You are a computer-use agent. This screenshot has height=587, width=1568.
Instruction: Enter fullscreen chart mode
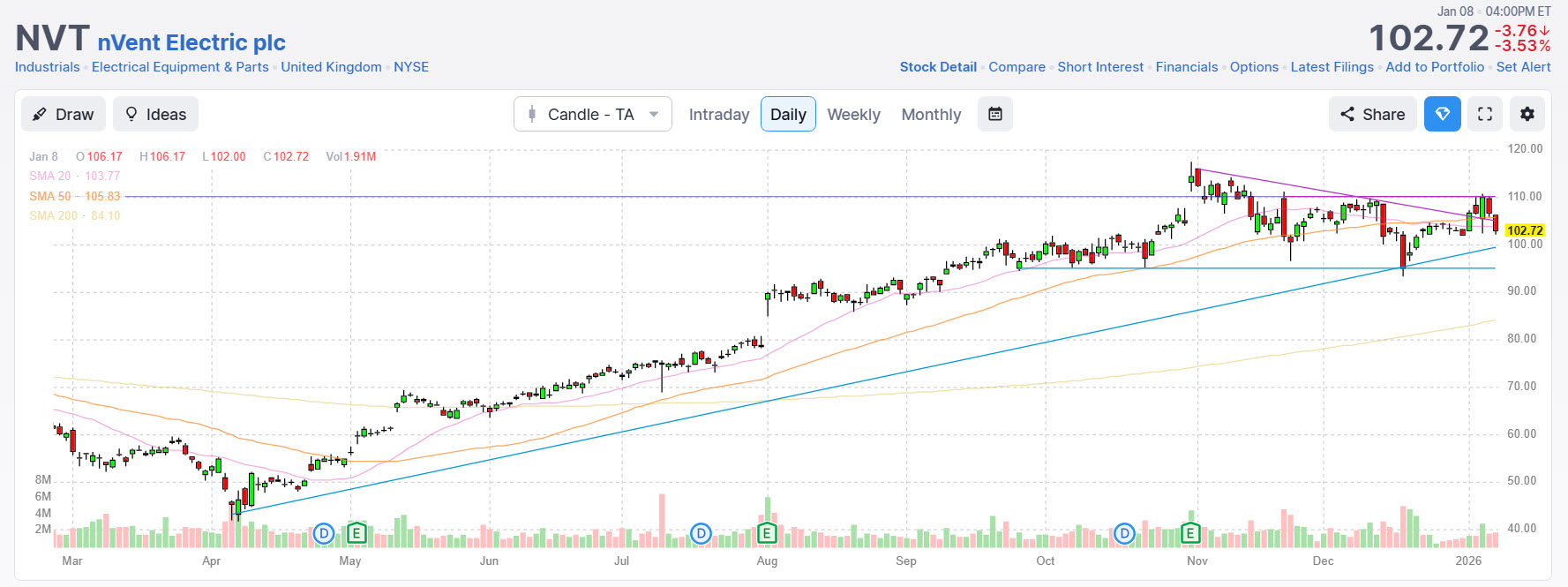coord(1485,114)
